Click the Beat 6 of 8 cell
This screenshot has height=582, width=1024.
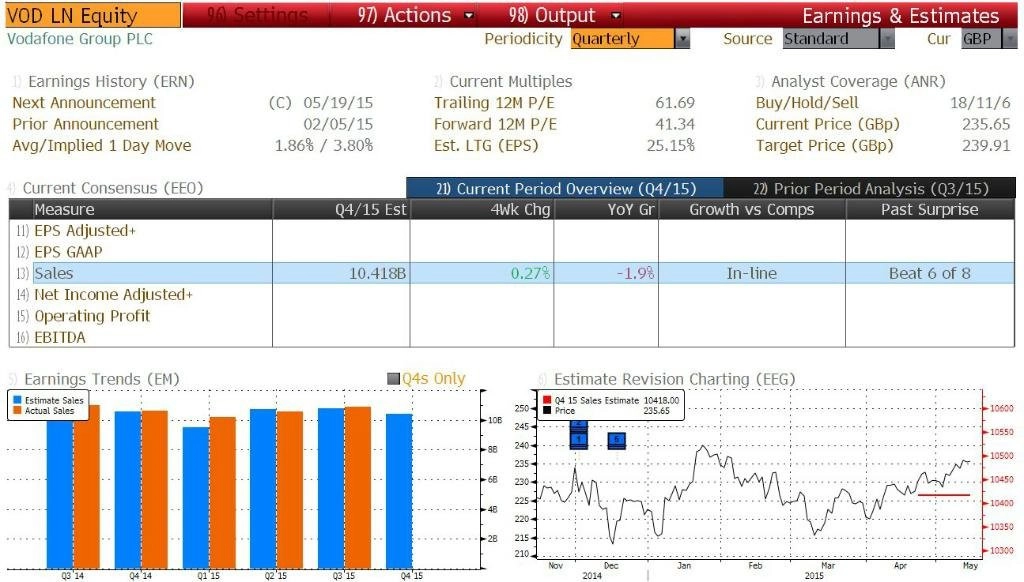click(x=930, y=273)
